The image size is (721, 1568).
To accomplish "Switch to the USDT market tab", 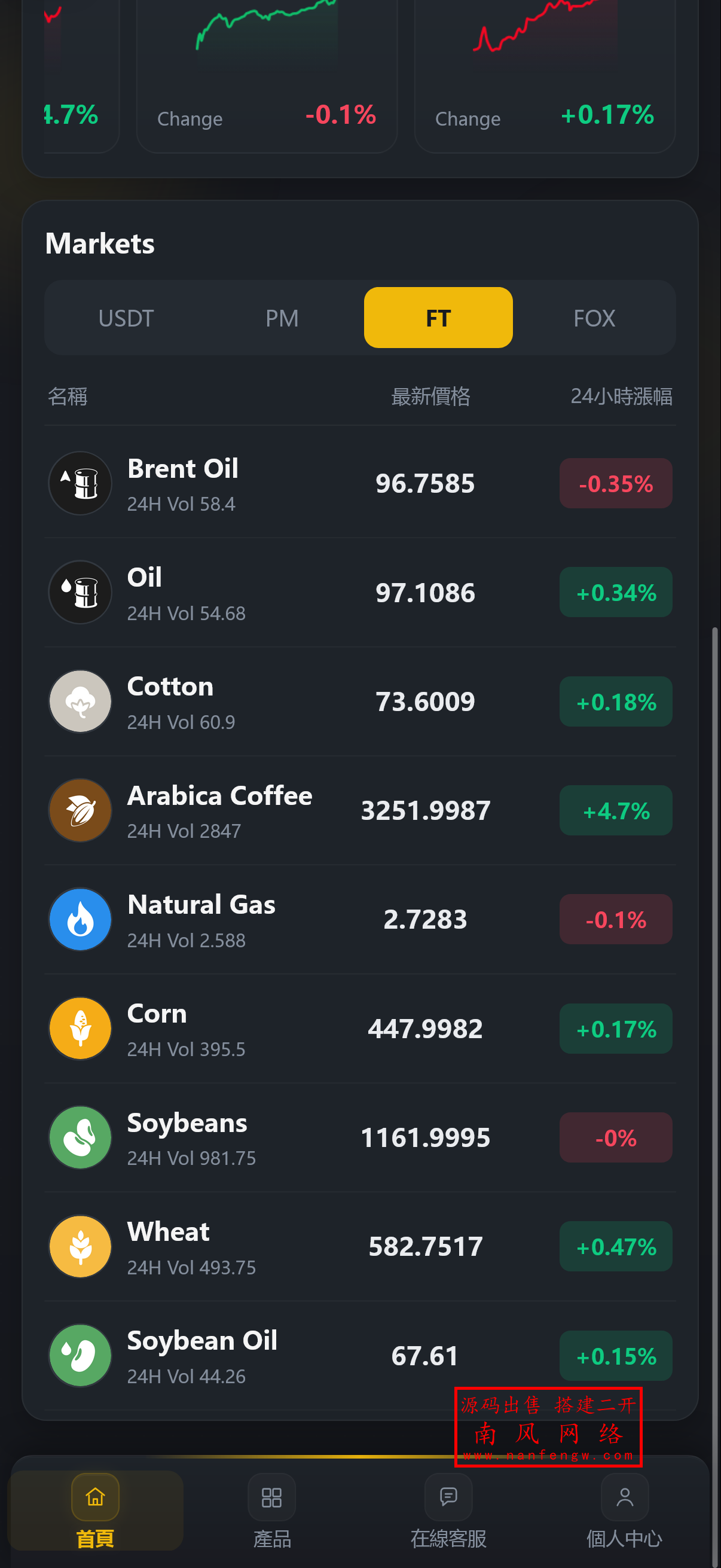I will coord(126,318).
